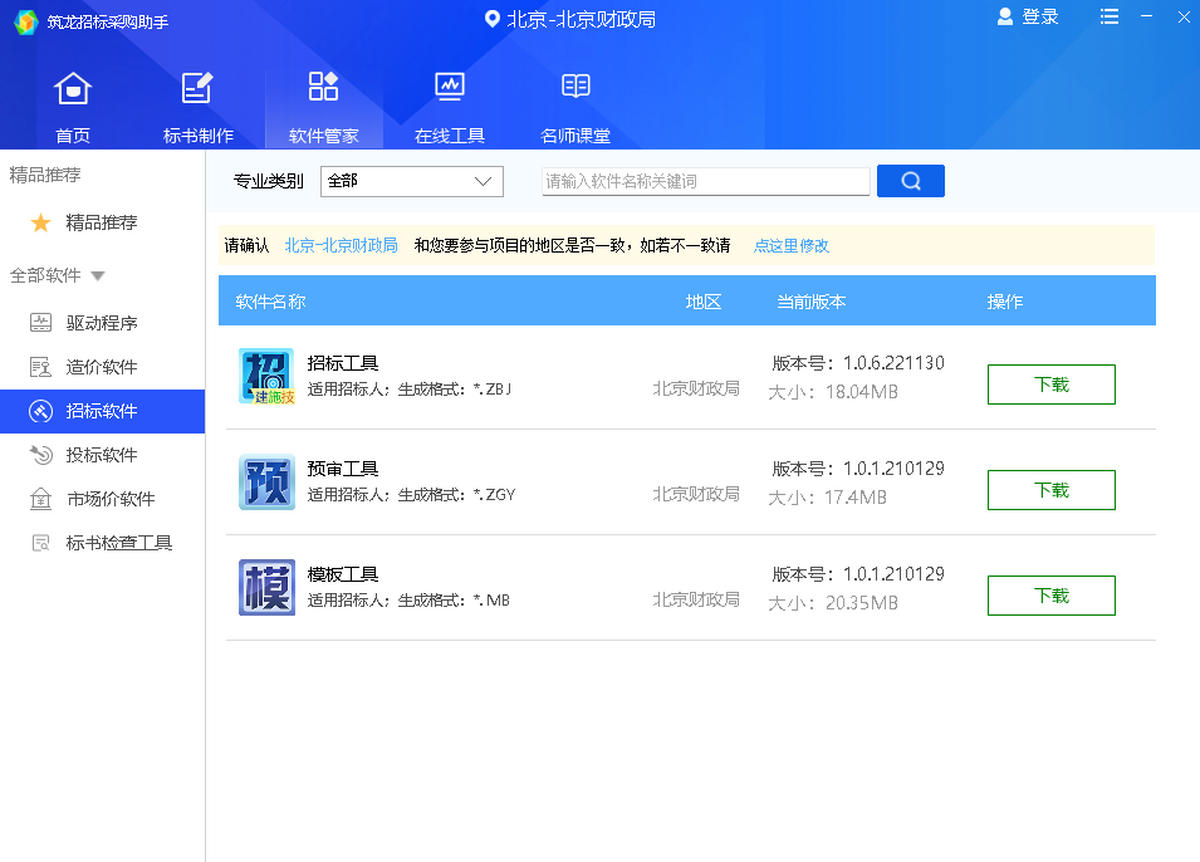Click the 操作 column header
Viewport: 1200px width, 862px height.
click(1005, 301)
